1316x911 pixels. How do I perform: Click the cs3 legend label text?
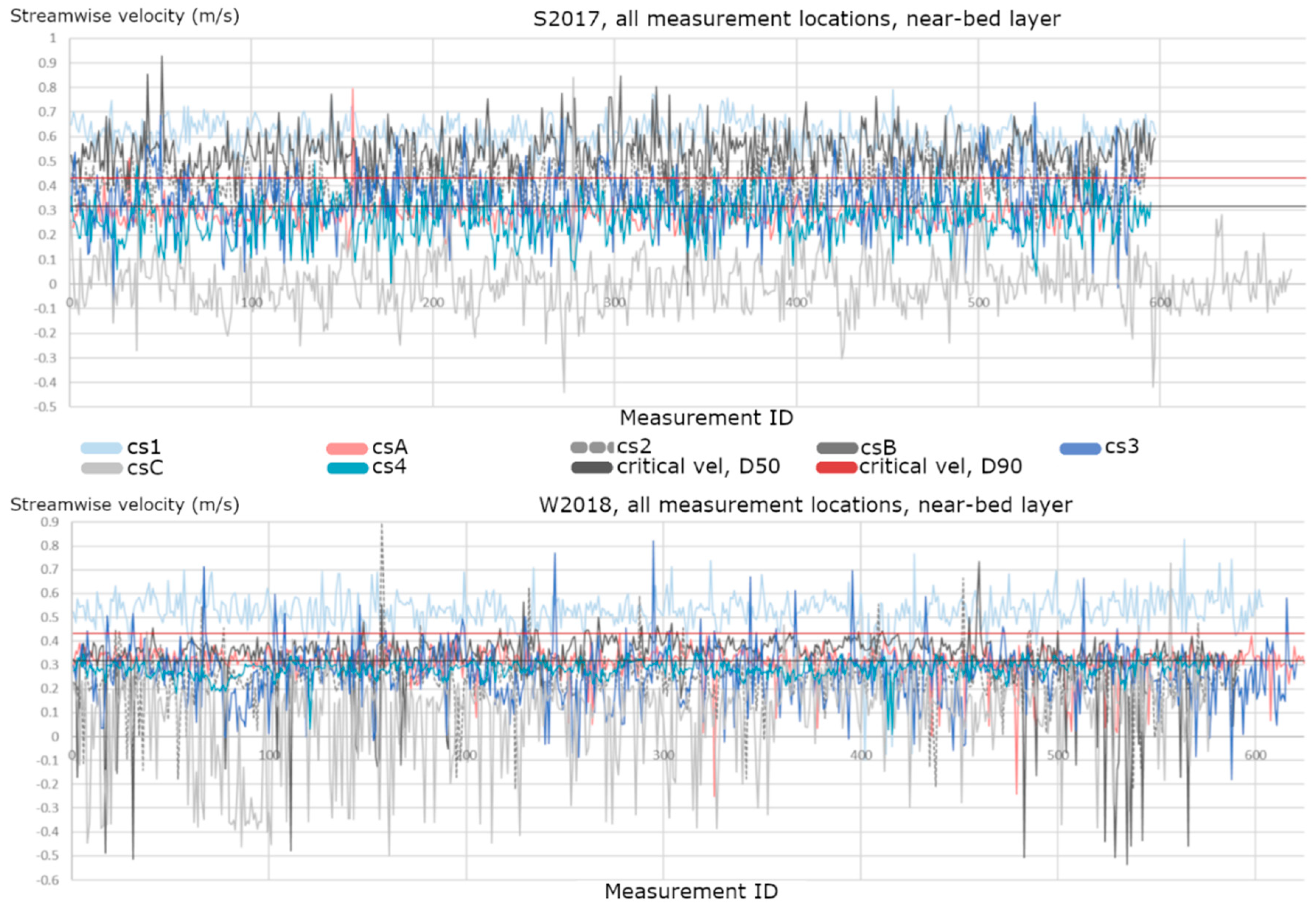[x=1121, y=446]
